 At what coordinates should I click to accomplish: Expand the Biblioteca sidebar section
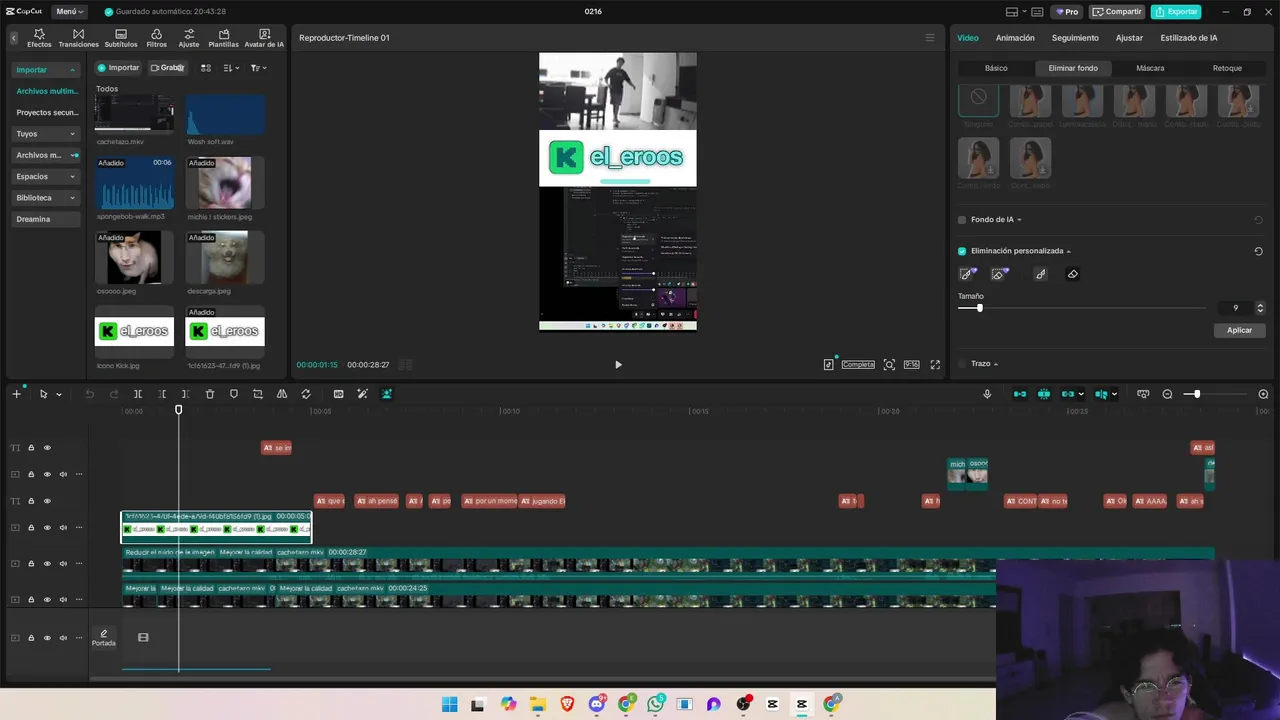point(71,198)
